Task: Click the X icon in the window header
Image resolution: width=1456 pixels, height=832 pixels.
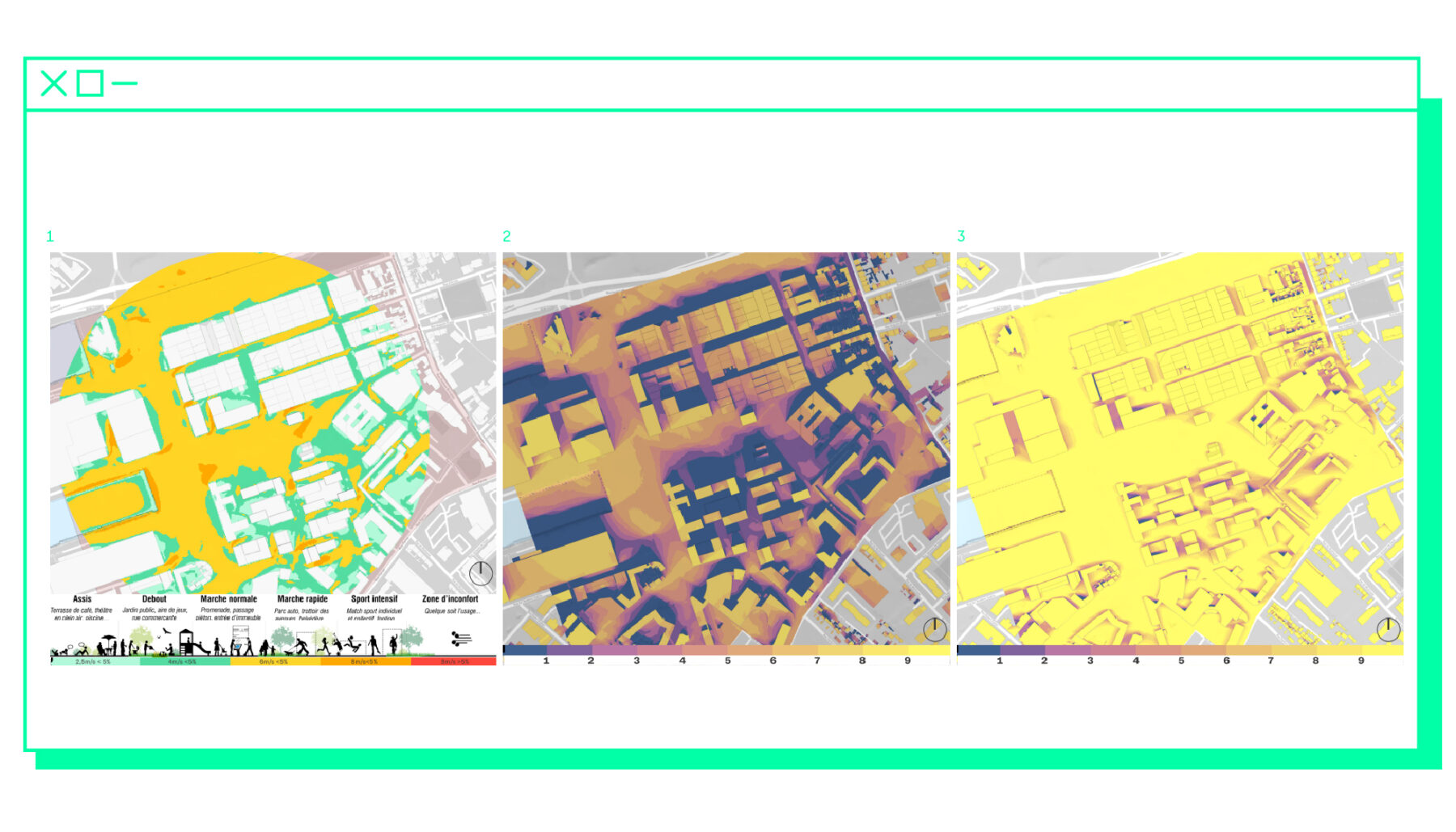Action: 53,83
